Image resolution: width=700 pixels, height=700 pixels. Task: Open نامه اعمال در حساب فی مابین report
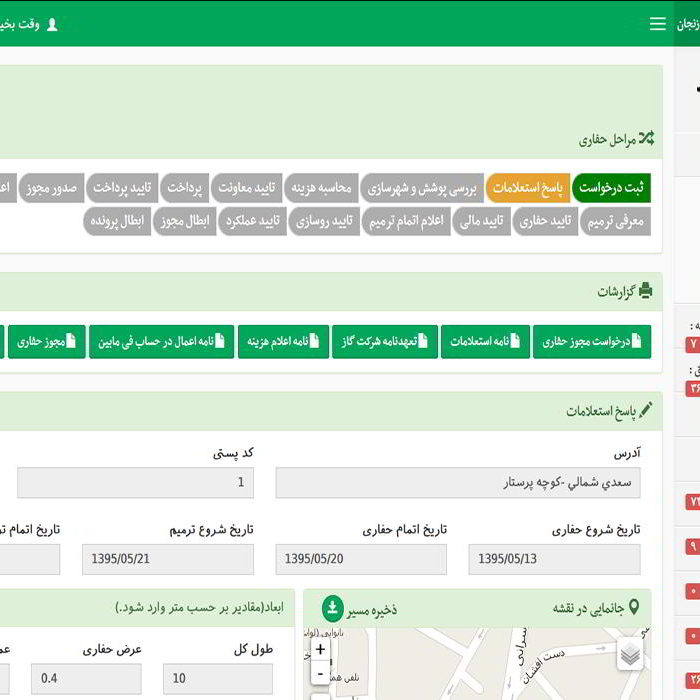[161, 342]
